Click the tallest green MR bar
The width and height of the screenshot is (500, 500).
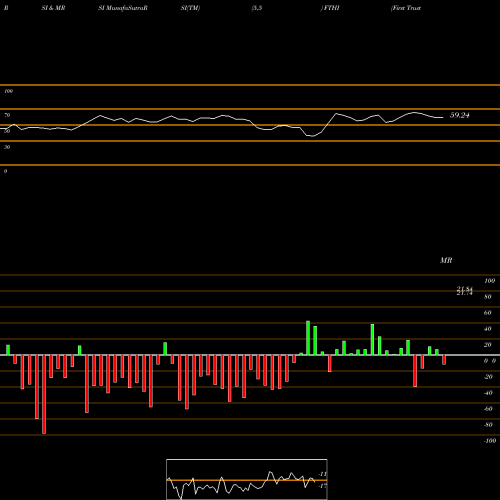pyautogui.click(x=308, y=338)
